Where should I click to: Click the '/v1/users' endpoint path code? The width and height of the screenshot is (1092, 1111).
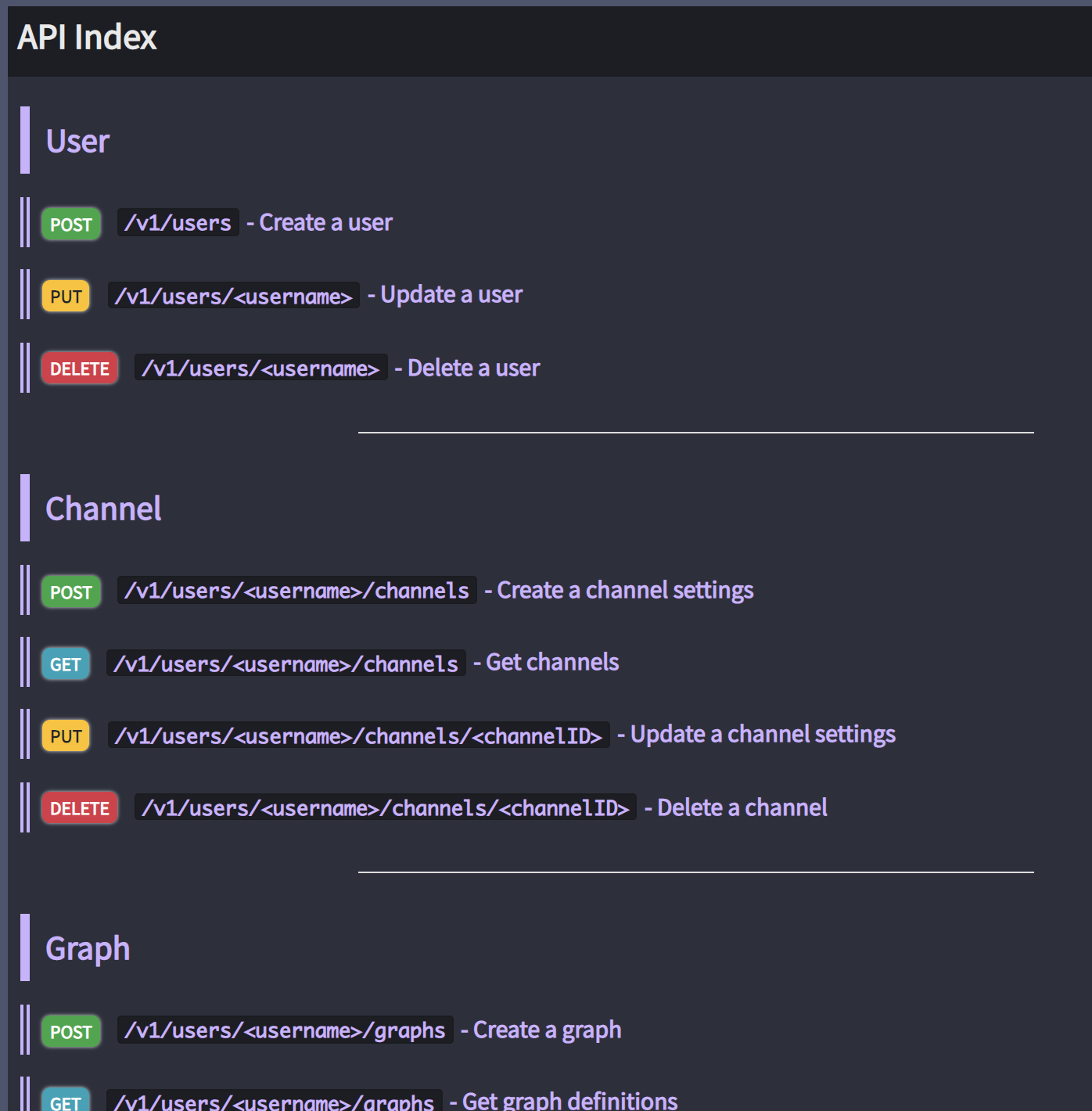(178, 223)
